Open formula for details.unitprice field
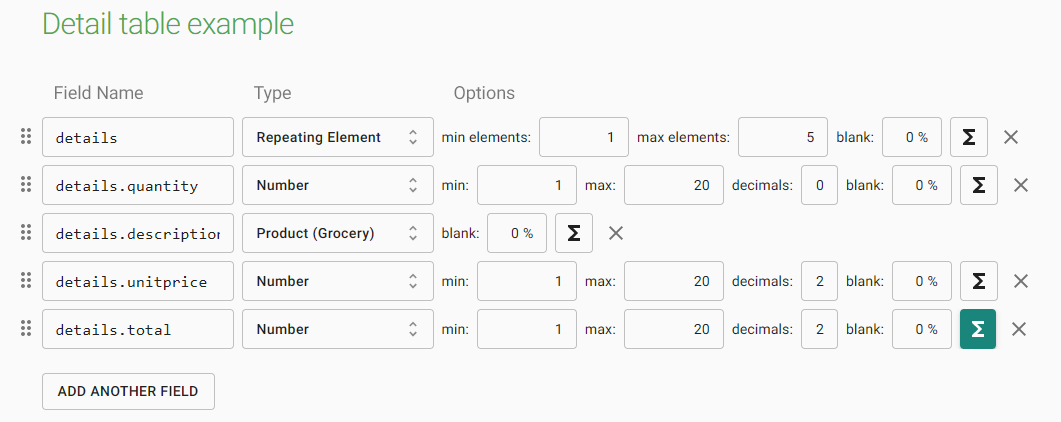The width and height of the screenshot is (1061, 422). point(979,281)
